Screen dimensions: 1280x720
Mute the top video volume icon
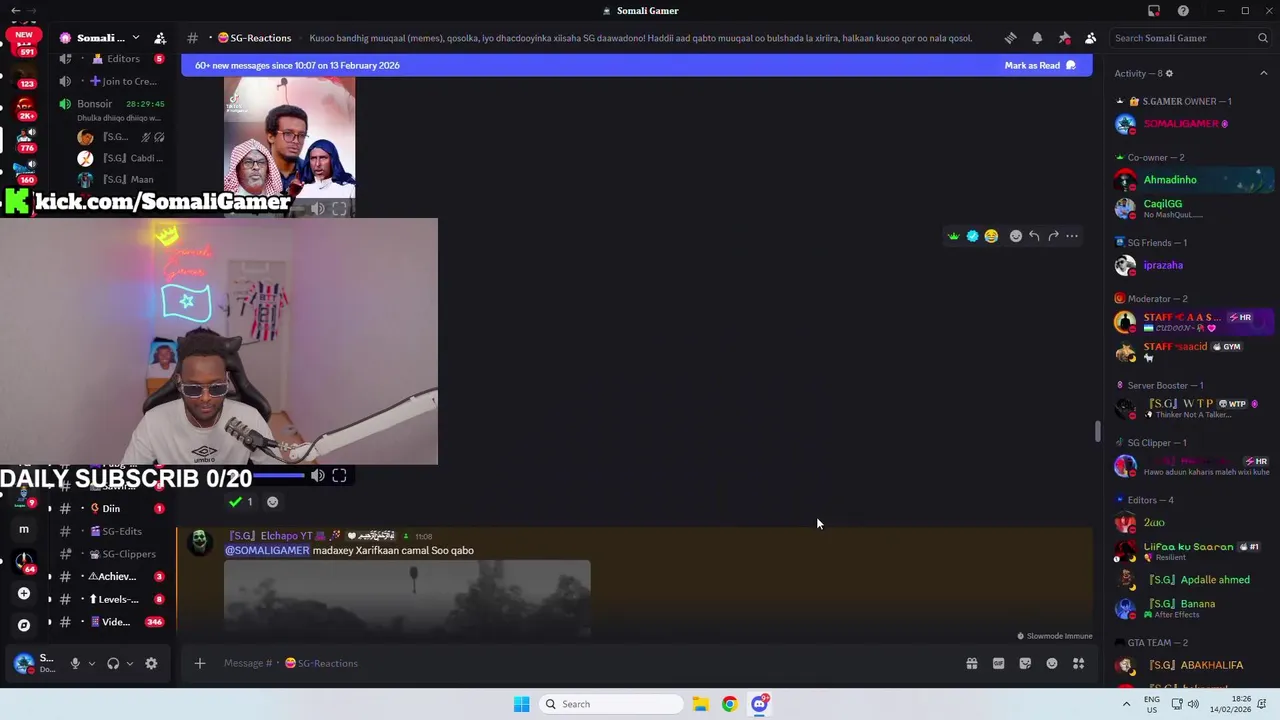(317, 209)
